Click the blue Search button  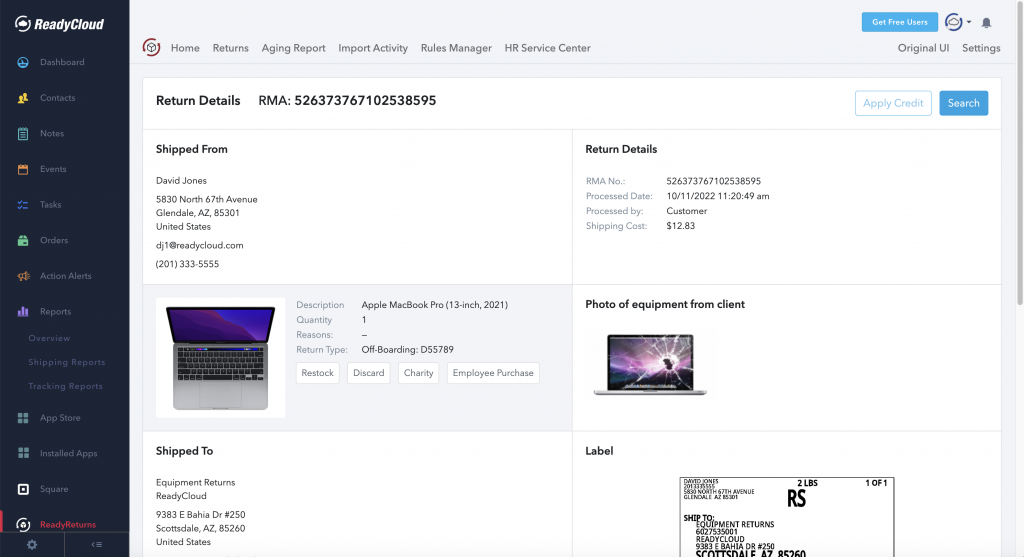click(963, 103)
